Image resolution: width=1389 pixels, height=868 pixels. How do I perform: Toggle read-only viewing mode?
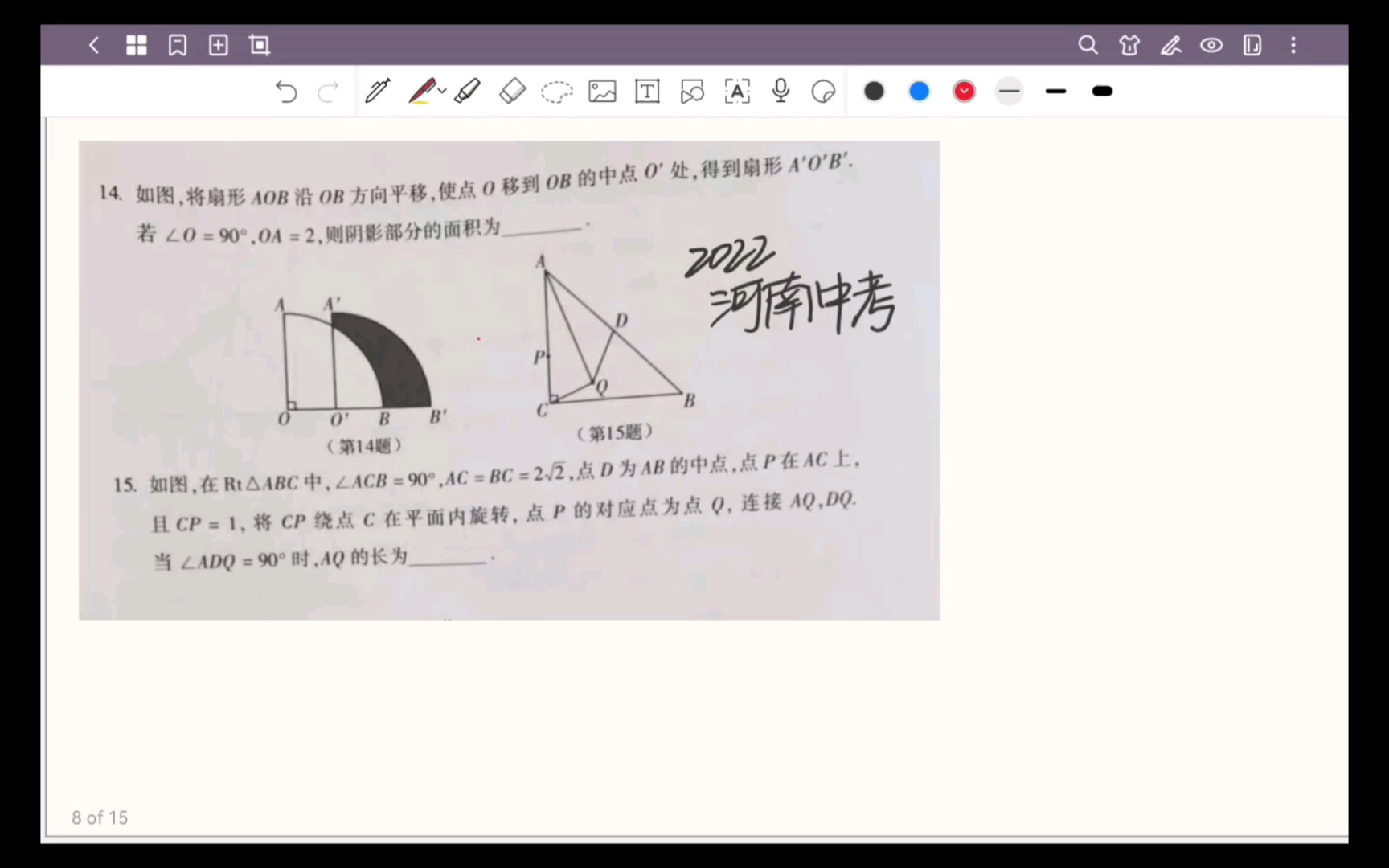pos(1211,45)
